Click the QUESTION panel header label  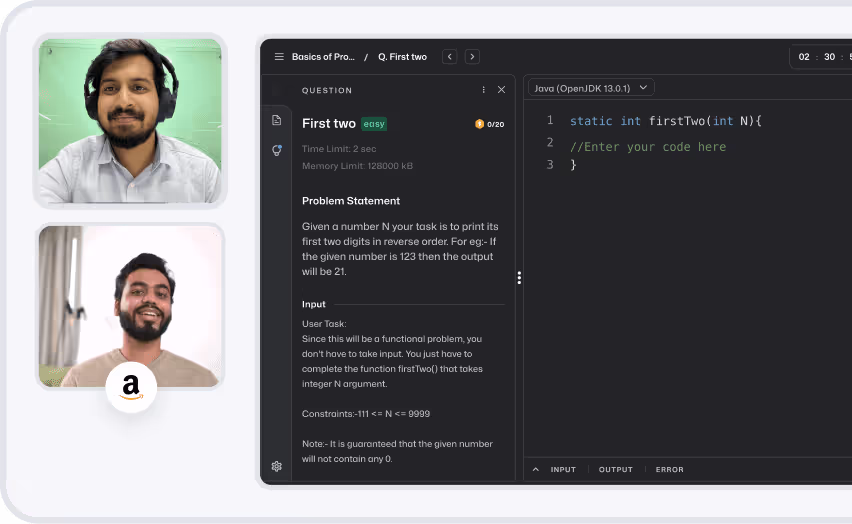[327, 90]
